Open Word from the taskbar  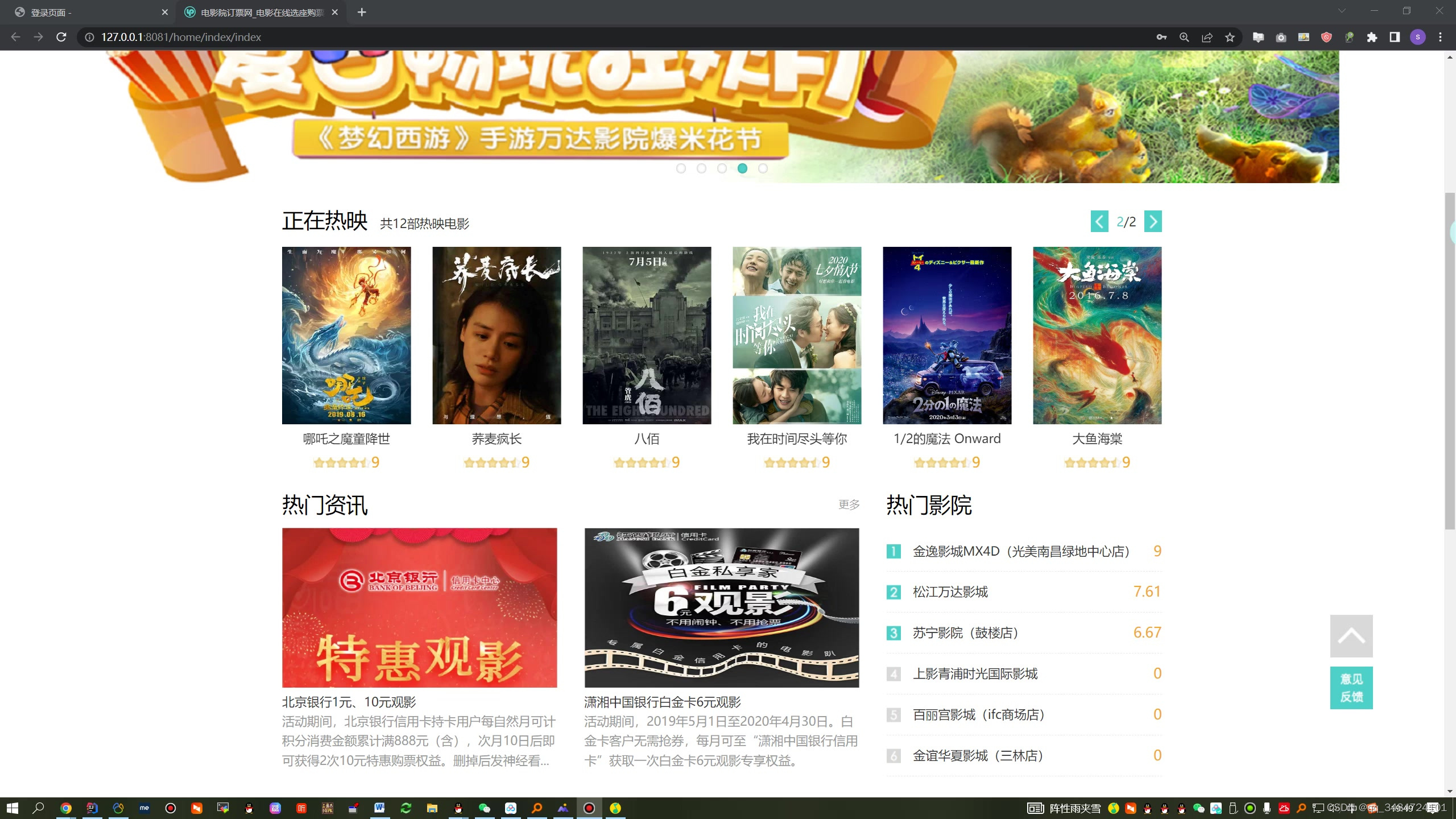pyautogui.click(x=379, y=808)
